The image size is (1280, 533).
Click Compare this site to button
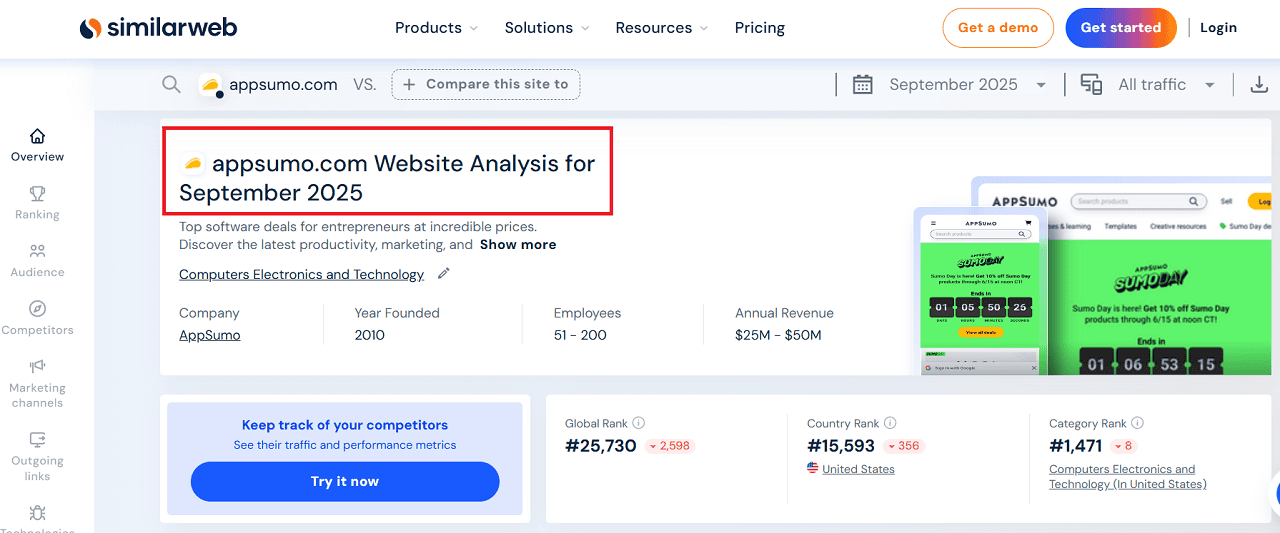pyautogui.click(x=486, y=84)
